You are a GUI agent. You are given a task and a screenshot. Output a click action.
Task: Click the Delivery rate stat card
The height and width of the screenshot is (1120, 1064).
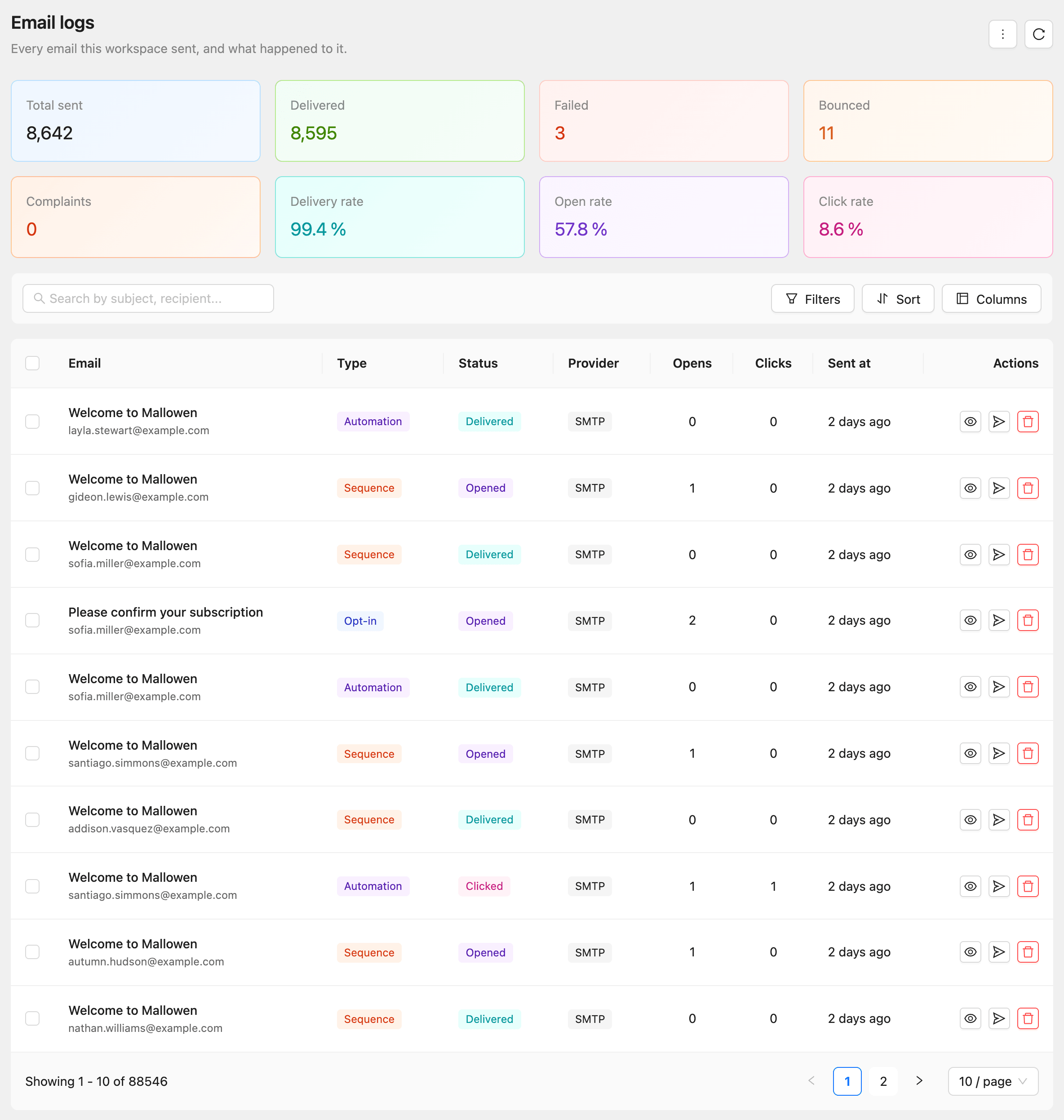pyautogui.click(x=399, y=217)
